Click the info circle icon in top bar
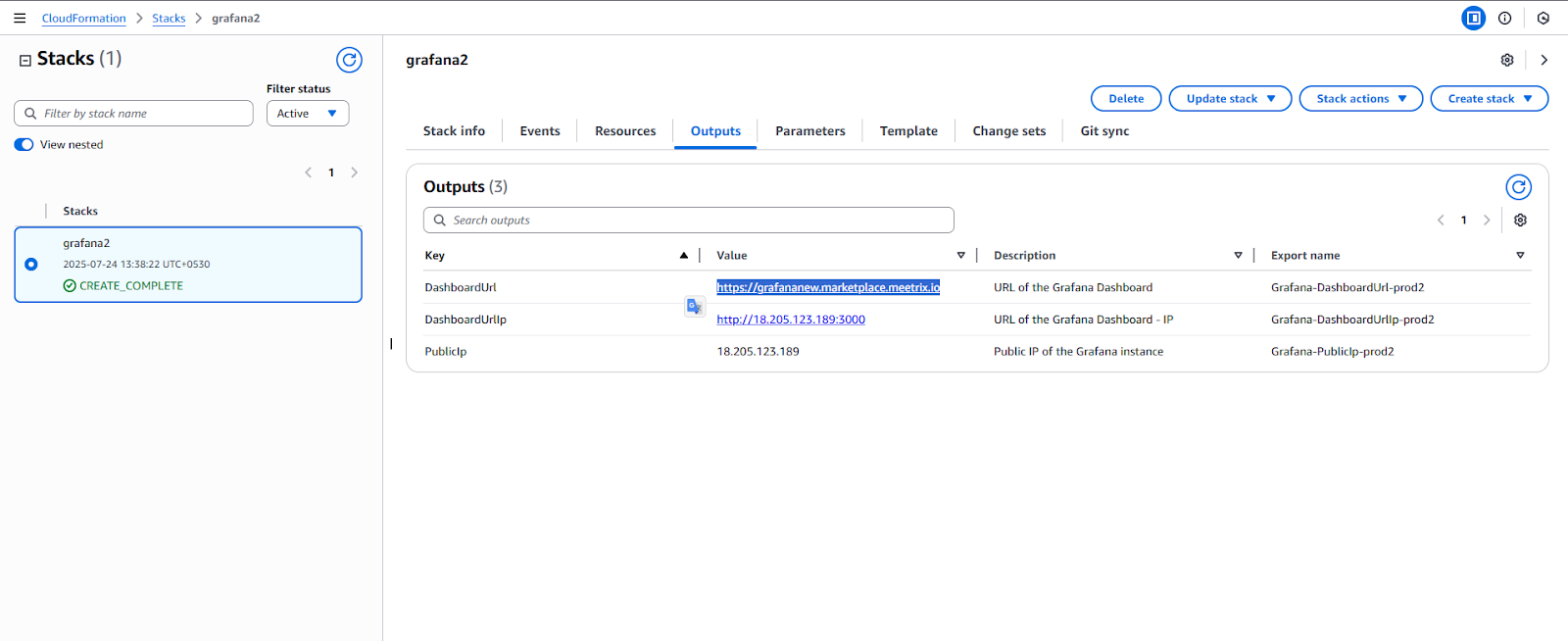This screenshot has width=1568, height=641. point(1504,18)
